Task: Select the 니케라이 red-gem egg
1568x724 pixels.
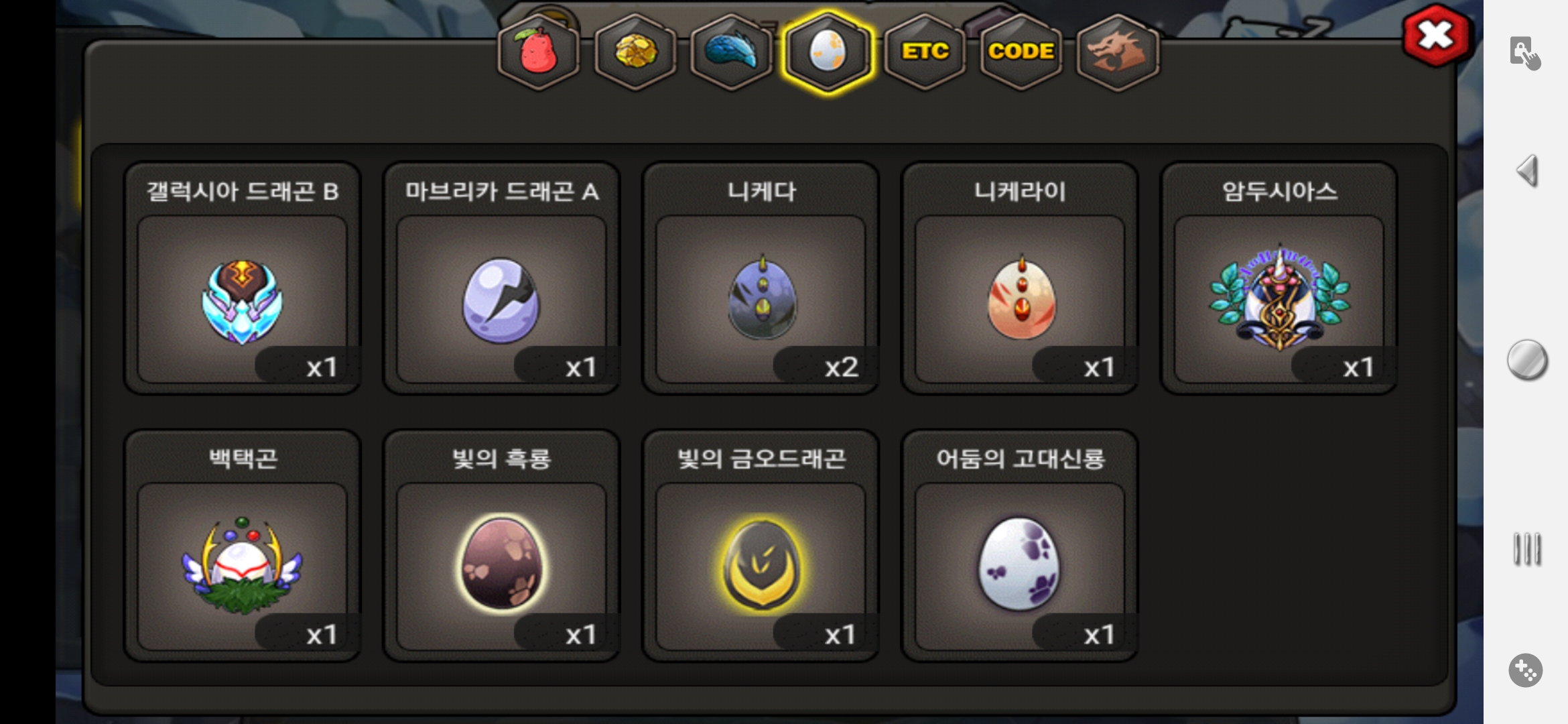Action: coord(1020,278)
